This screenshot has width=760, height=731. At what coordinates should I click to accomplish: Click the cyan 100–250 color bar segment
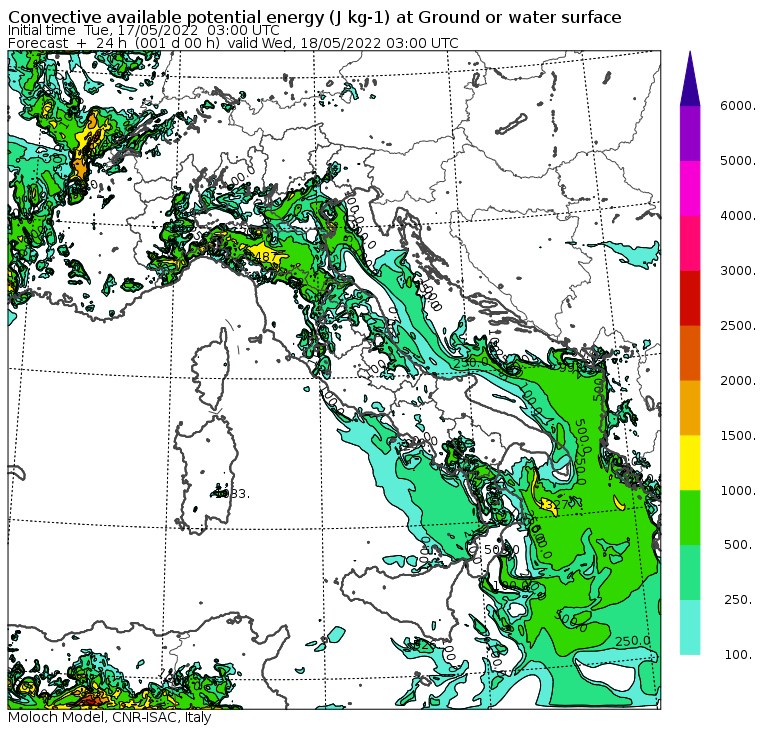point(690,628)
